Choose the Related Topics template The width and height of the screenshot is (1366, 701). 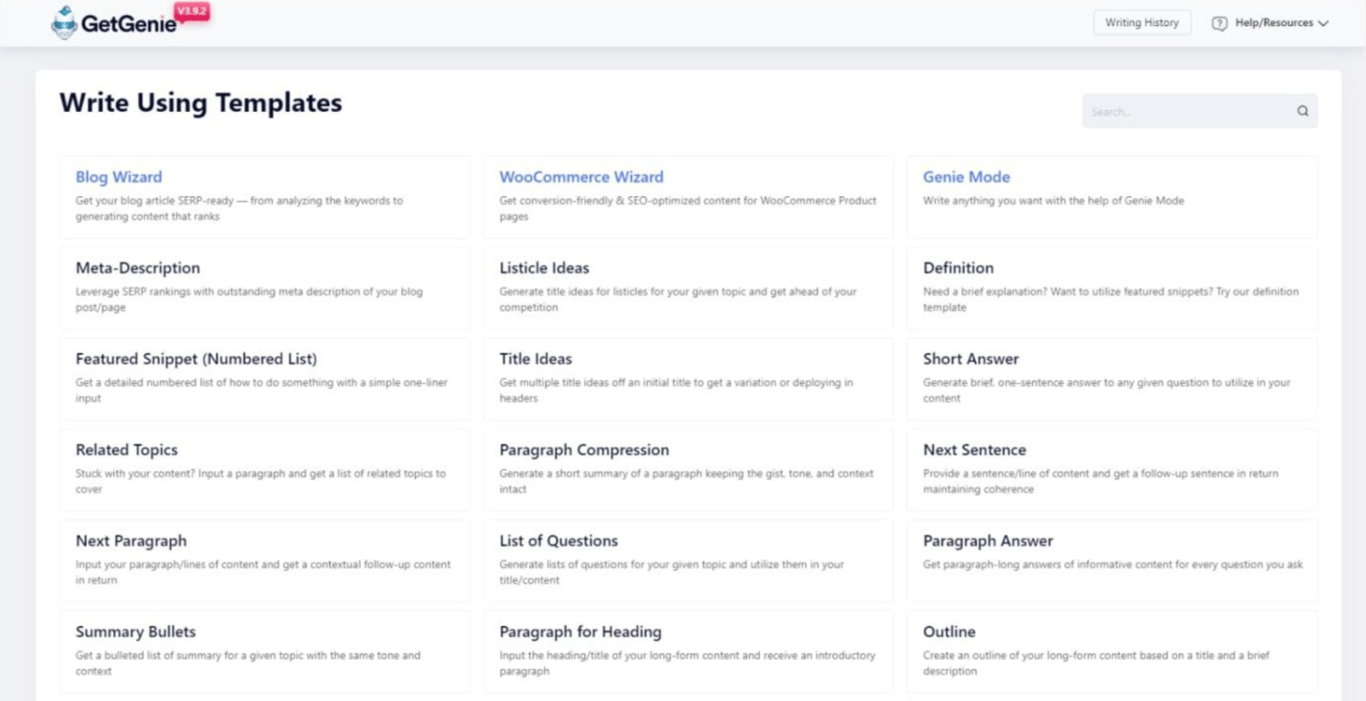click(x=128, y=449)
